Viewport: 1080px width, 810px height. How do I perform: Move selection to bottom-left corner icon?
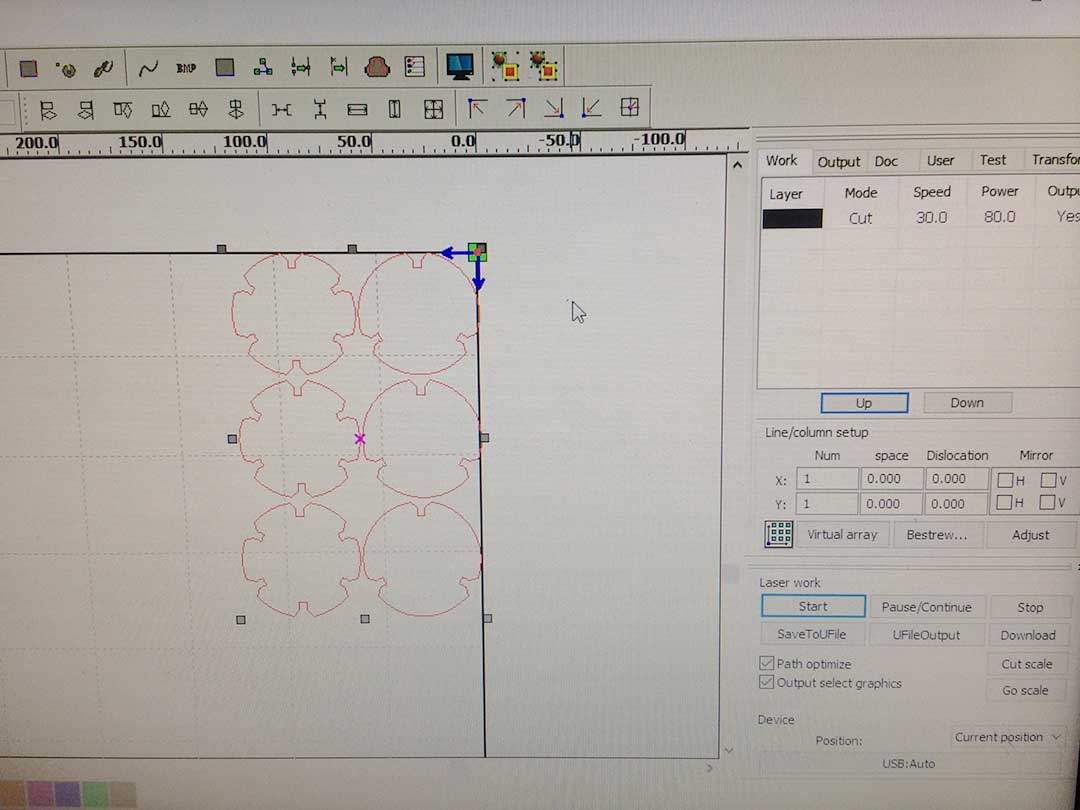591,108
